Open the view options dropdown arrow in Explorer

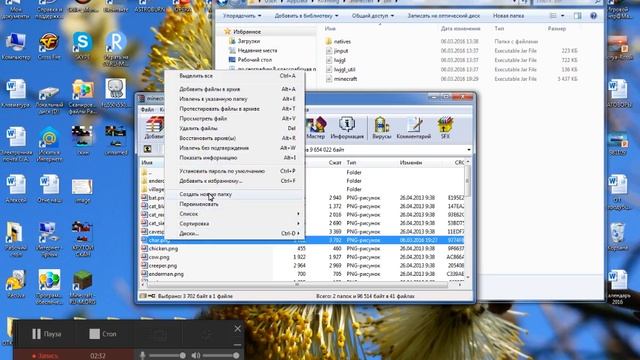point(562,16)
